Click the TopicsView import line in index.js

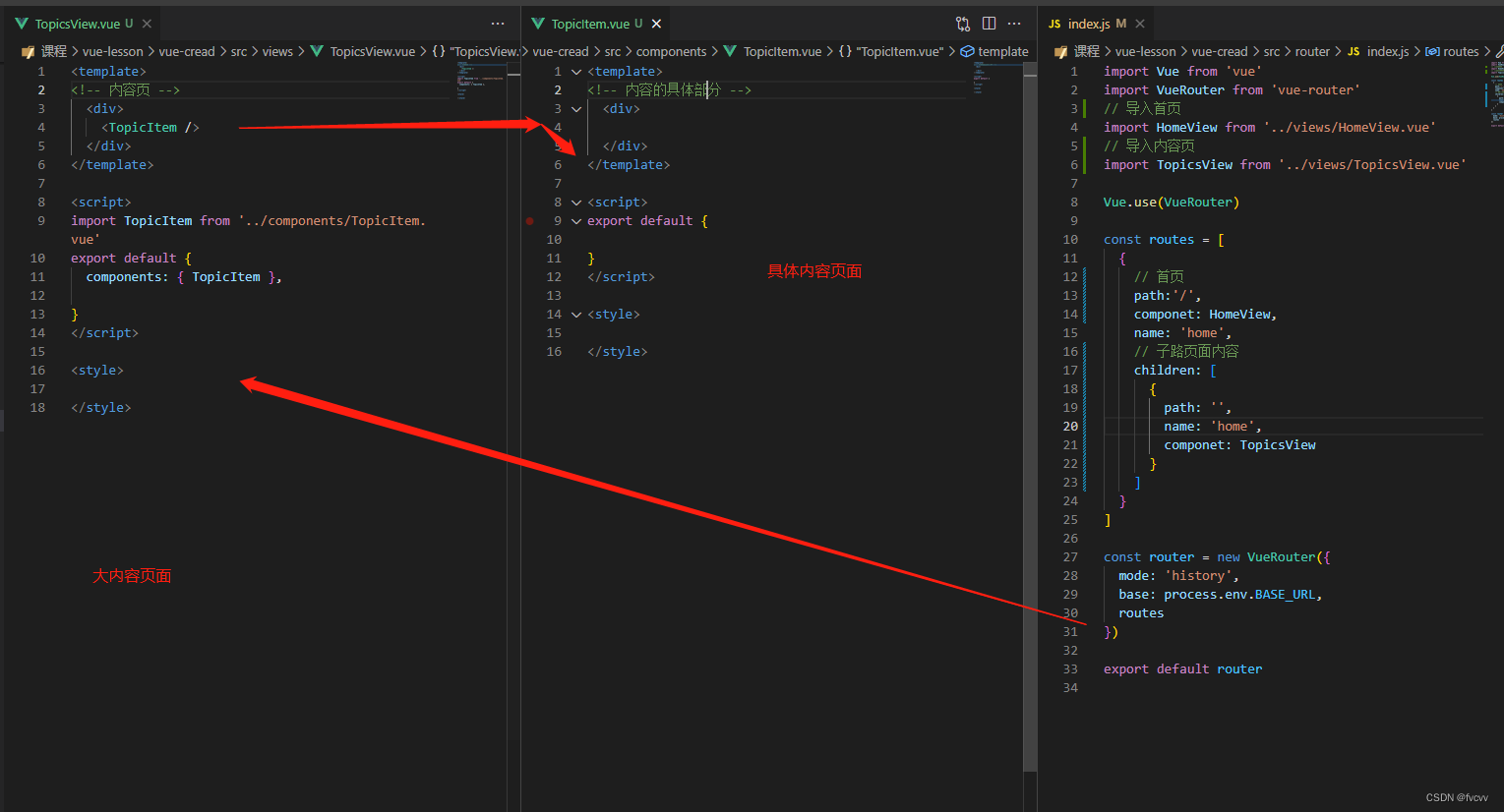[x=1285, y=165]
